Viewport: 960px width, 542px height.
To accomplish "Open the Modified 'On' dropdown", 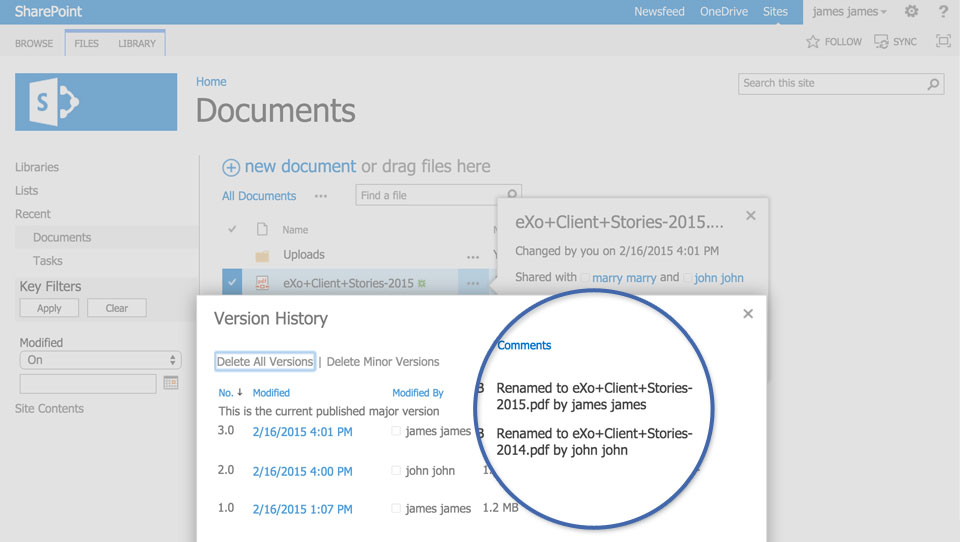I will 100,360.
